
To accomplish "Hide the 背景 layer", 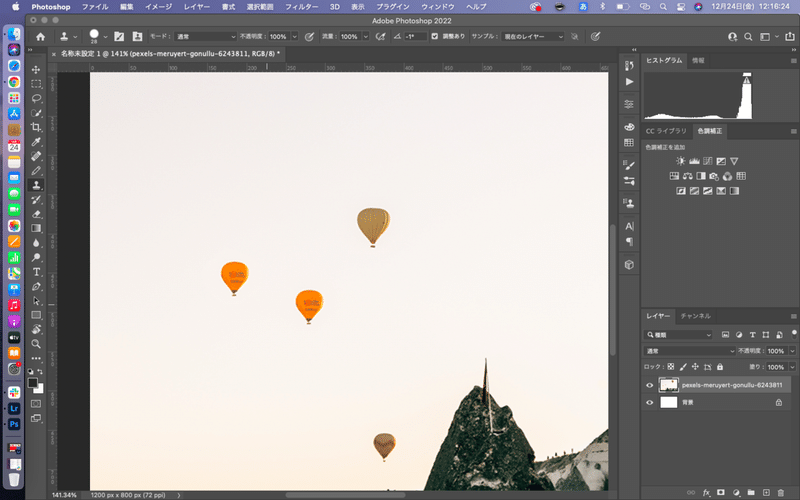I will 649,403.
